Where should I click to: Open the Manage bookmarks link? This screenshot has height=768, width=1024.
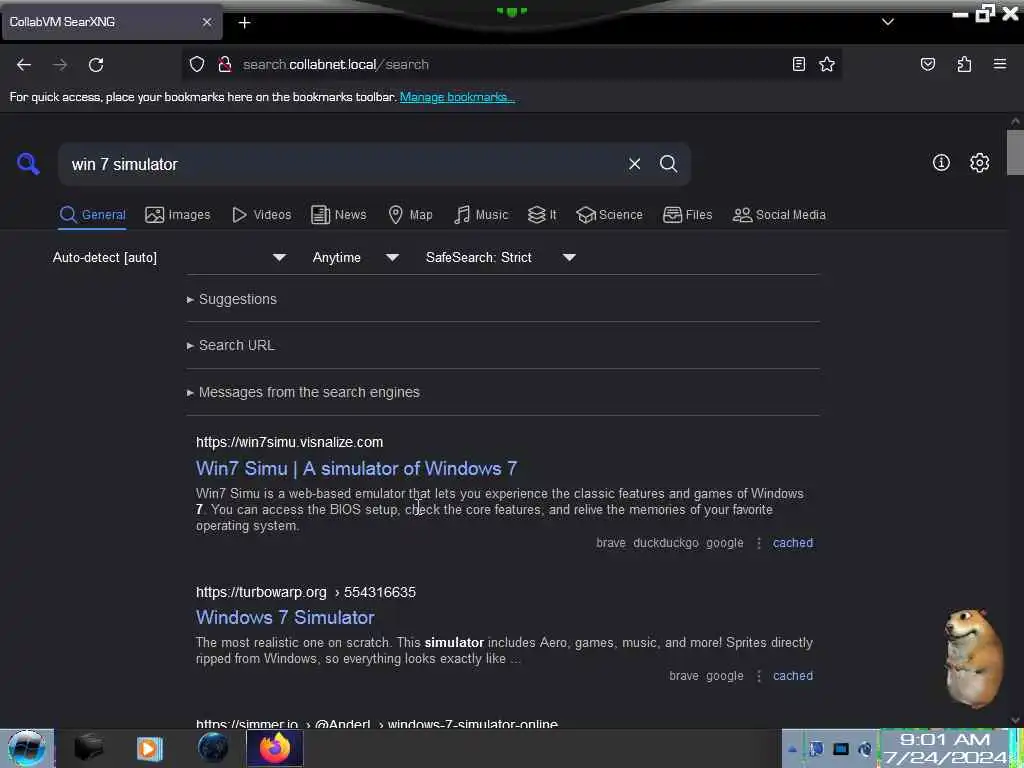457,97
